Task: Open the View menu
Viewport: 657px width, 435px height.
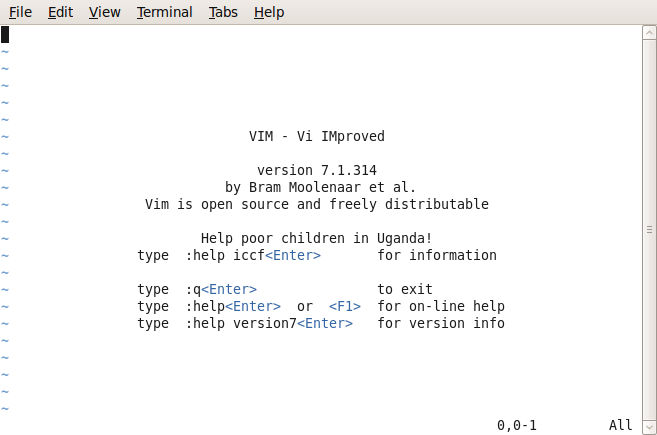Action: coord(104,12)
